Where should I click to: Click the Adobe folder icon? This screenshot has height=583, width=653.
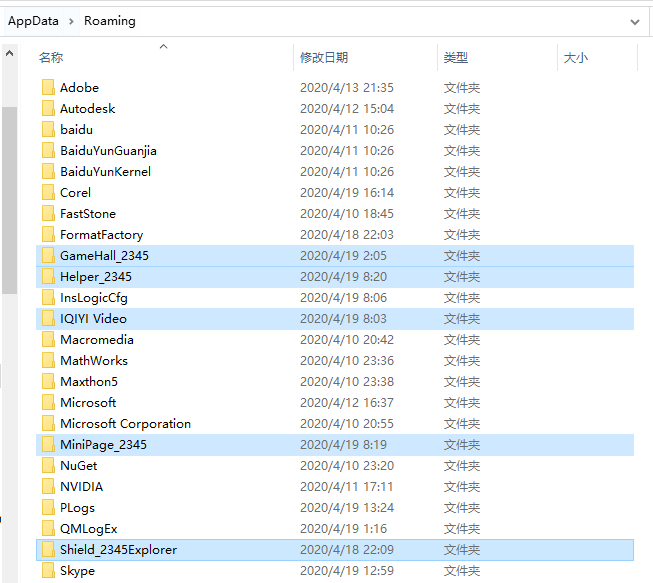(48, 88)
